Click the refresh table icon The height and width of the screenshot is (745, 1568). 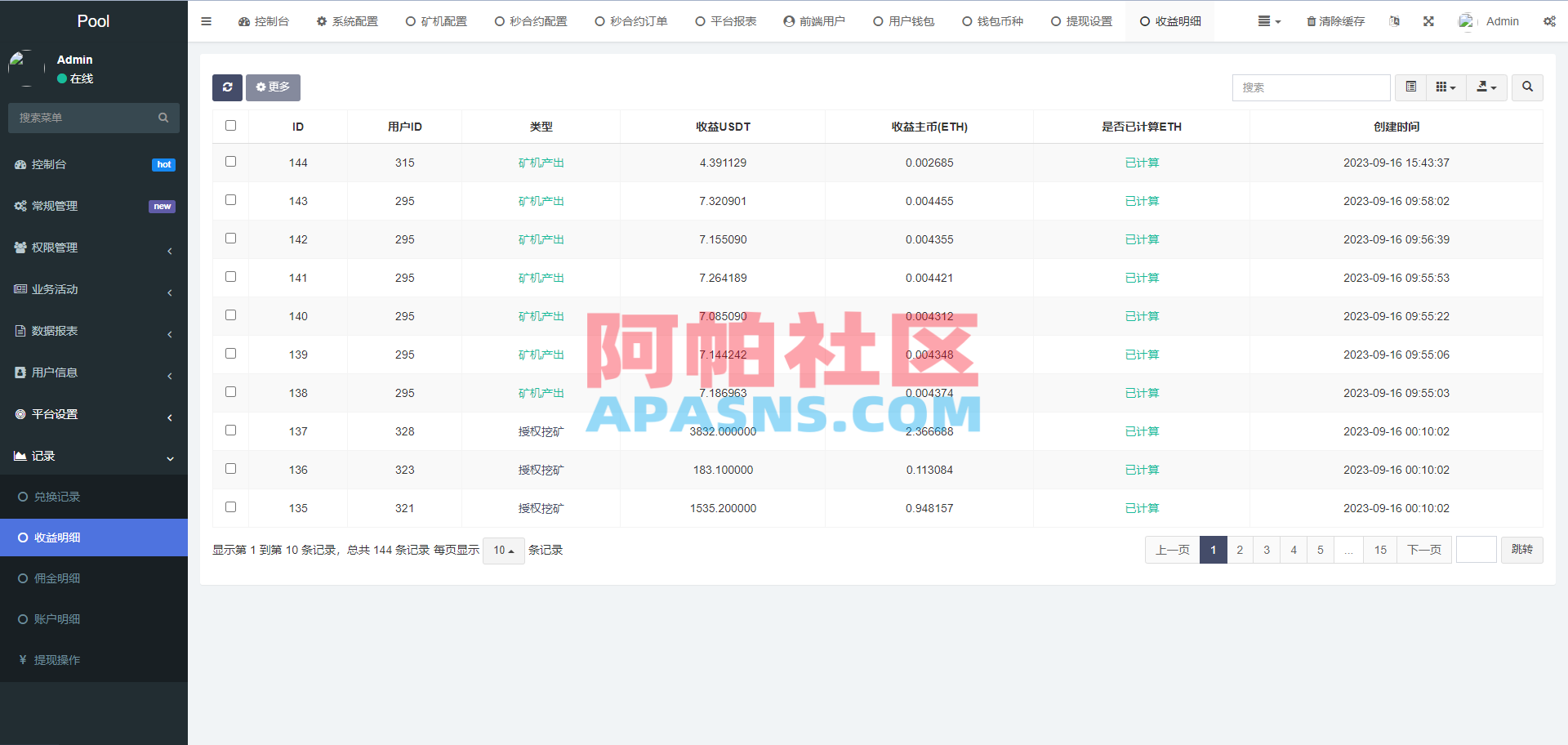point(227,87)
